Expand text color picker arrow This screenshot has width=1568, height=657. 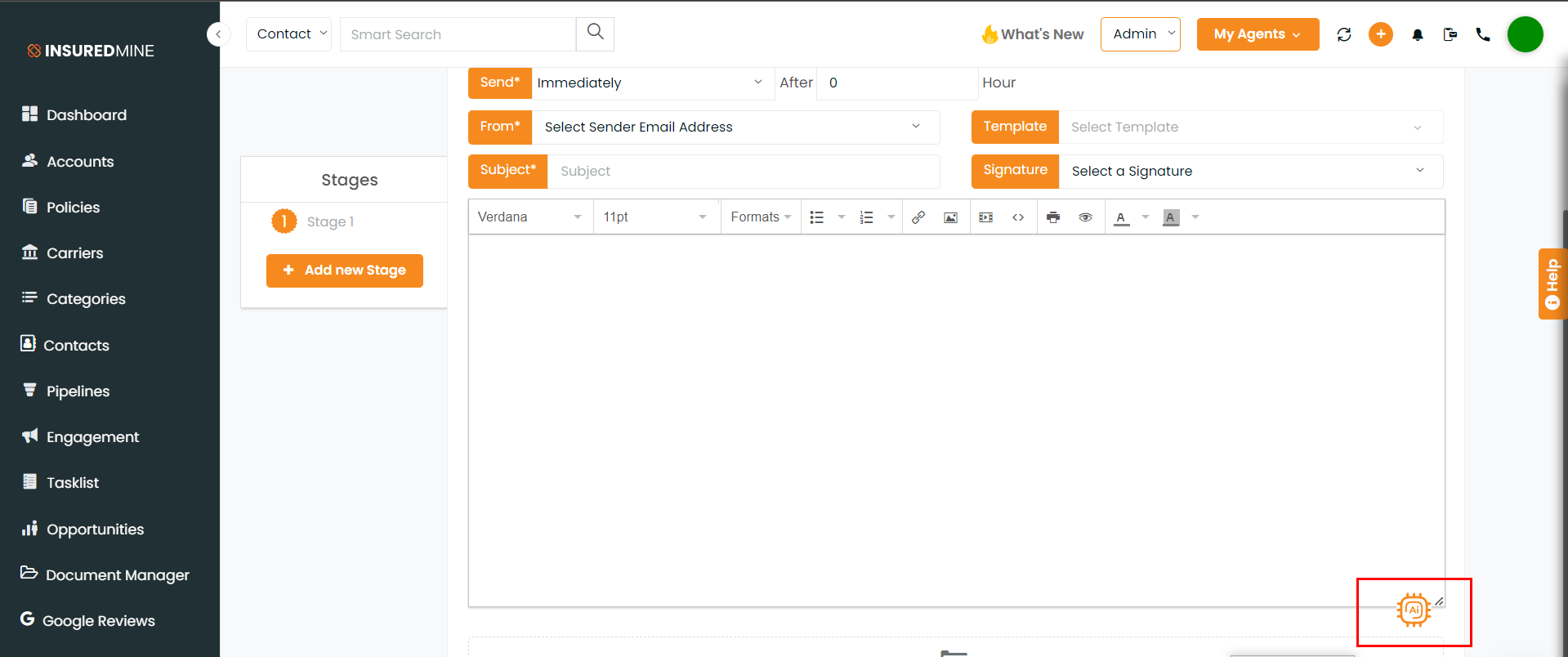pyautogui.click(x=1146, y=217)
